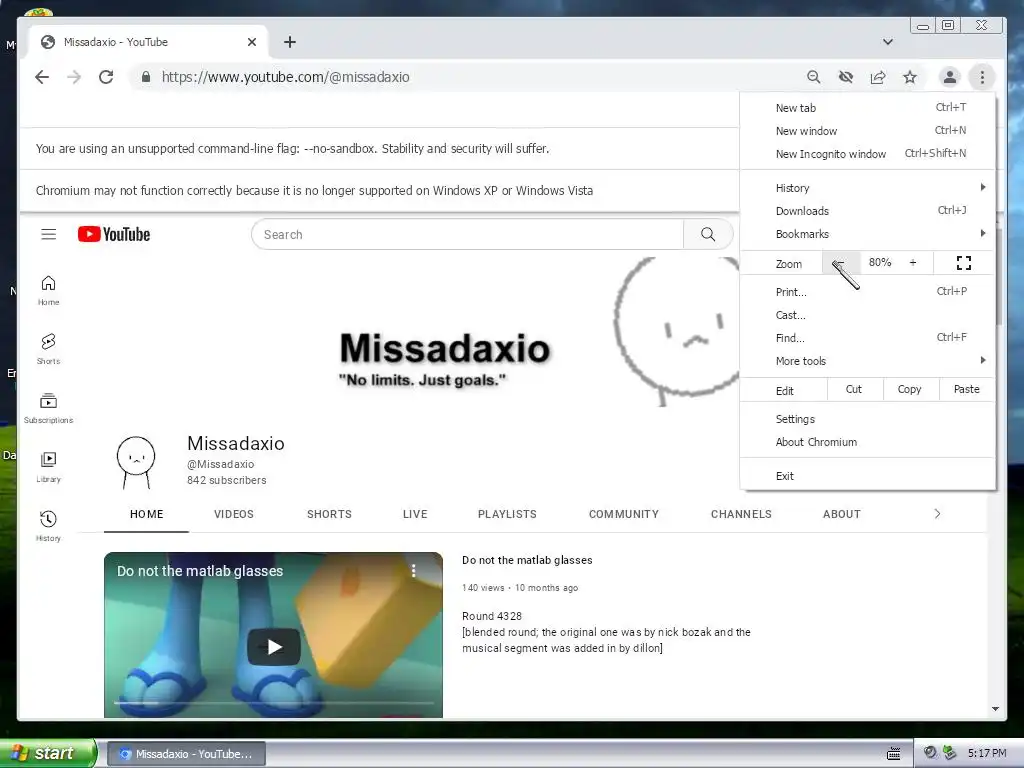Open Subscriptions in the YouTube sidebar
1024x768 pixels.
pos(48,408)
